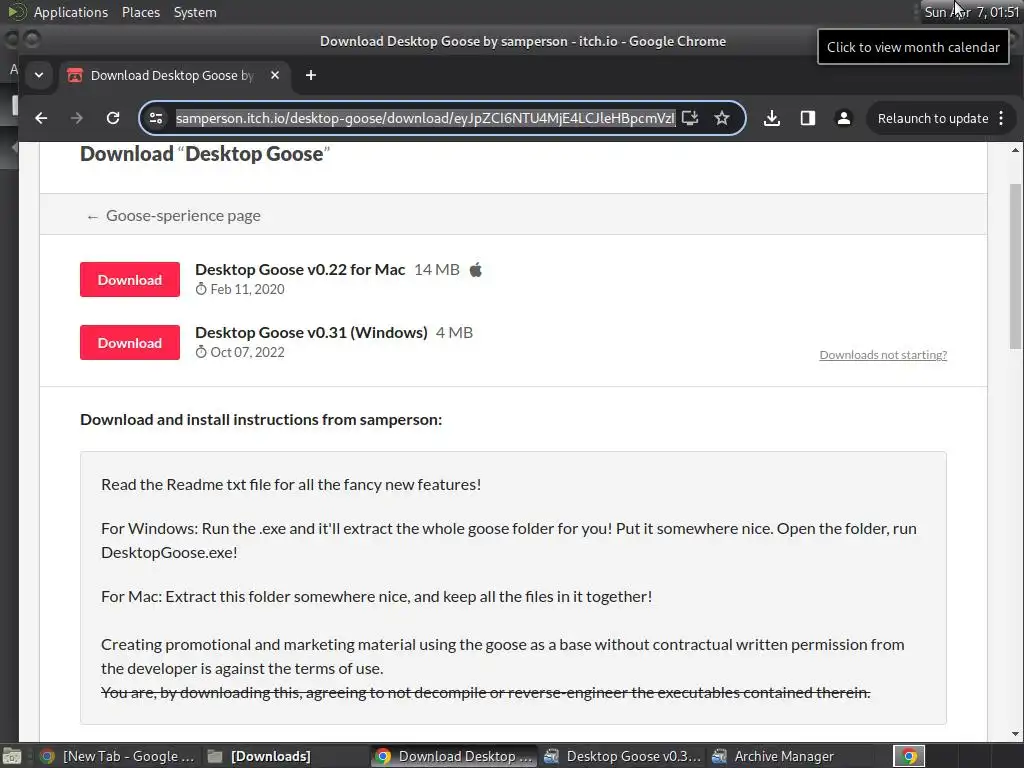Image resolution: width=1024 pixels, height=768 pixels.
Task: Click the Download Desktop Goose heading
Action: pos(204,154)
